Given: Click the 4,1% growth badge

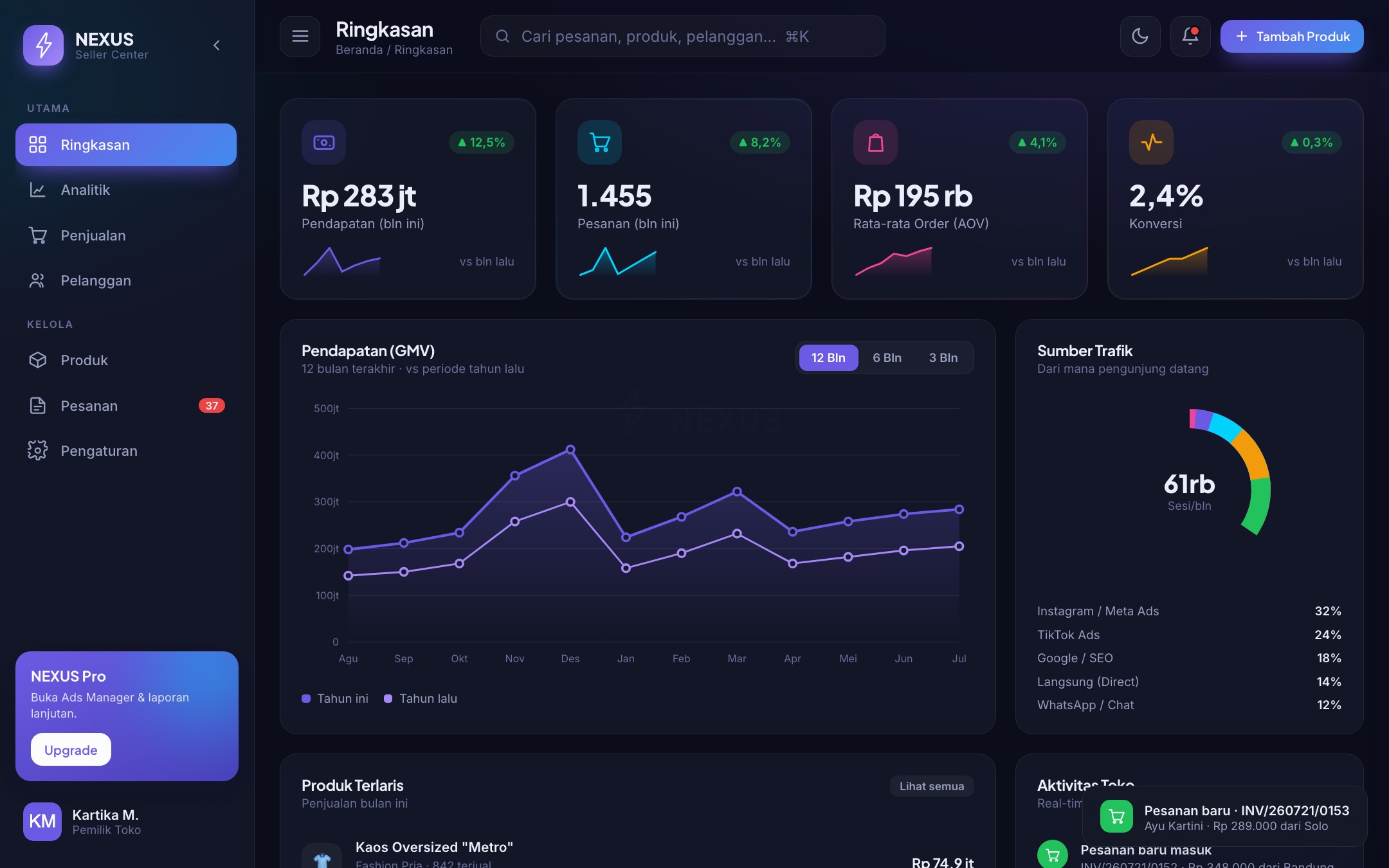Looking at the screenshot, I should (1037, 142).
